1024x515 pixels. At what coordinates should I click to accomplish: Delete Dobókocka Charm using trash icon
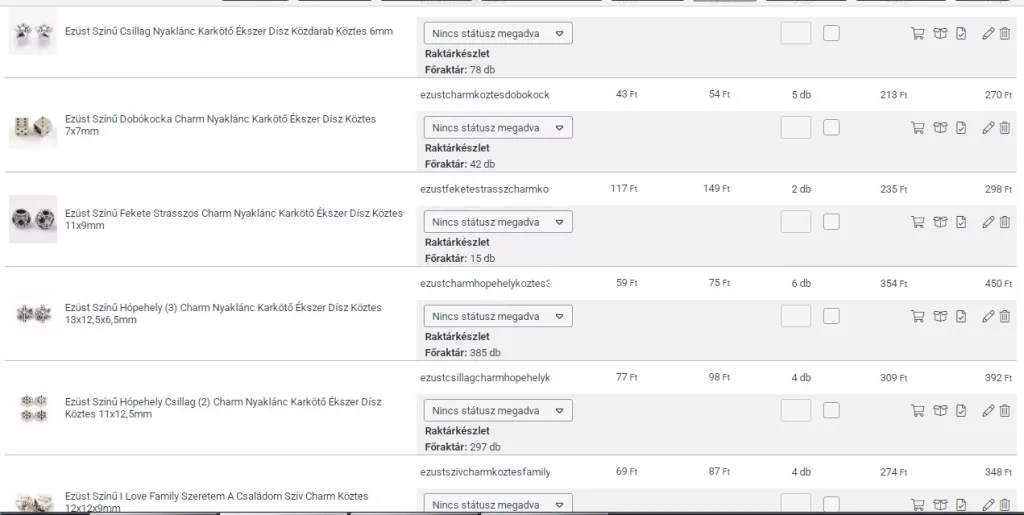point(1005,128)
